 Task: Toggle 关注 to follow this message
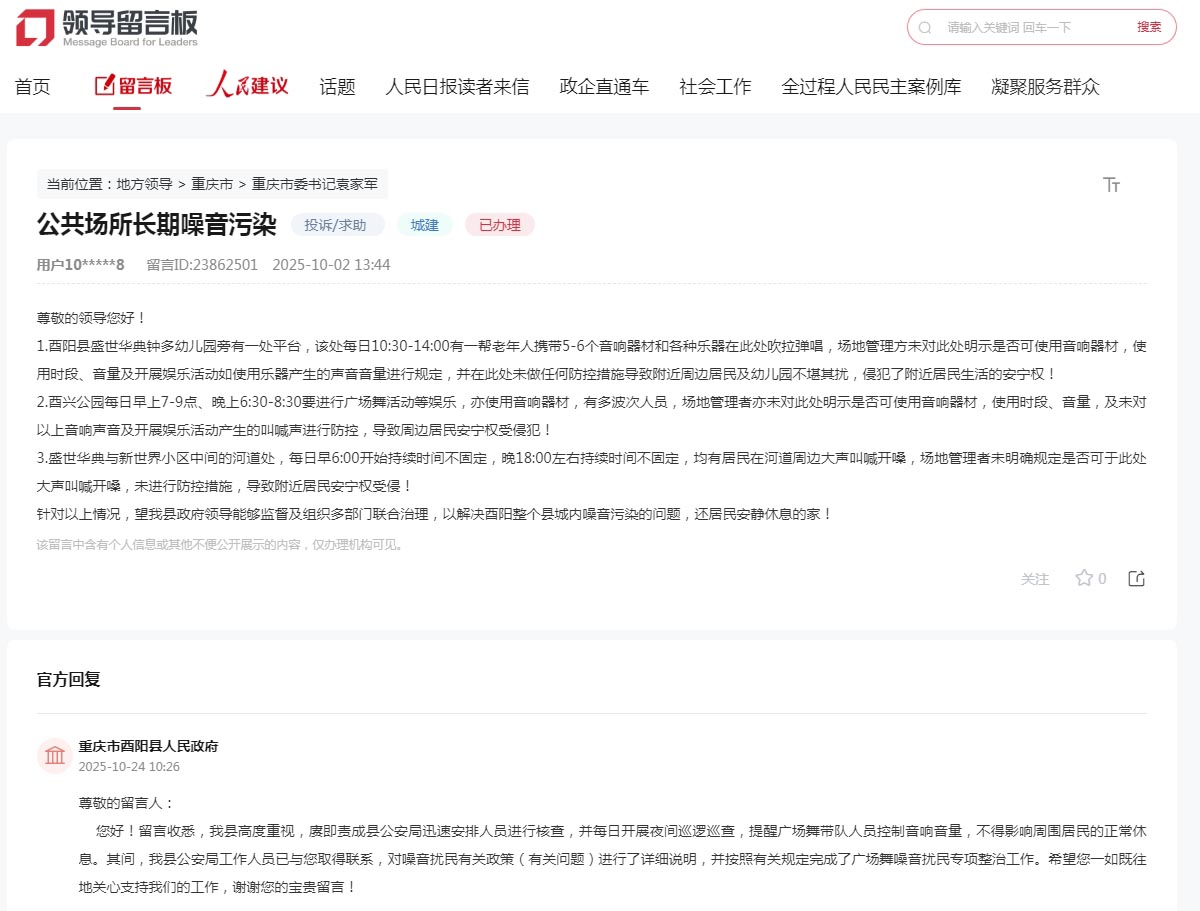[x=1035, y=579]
